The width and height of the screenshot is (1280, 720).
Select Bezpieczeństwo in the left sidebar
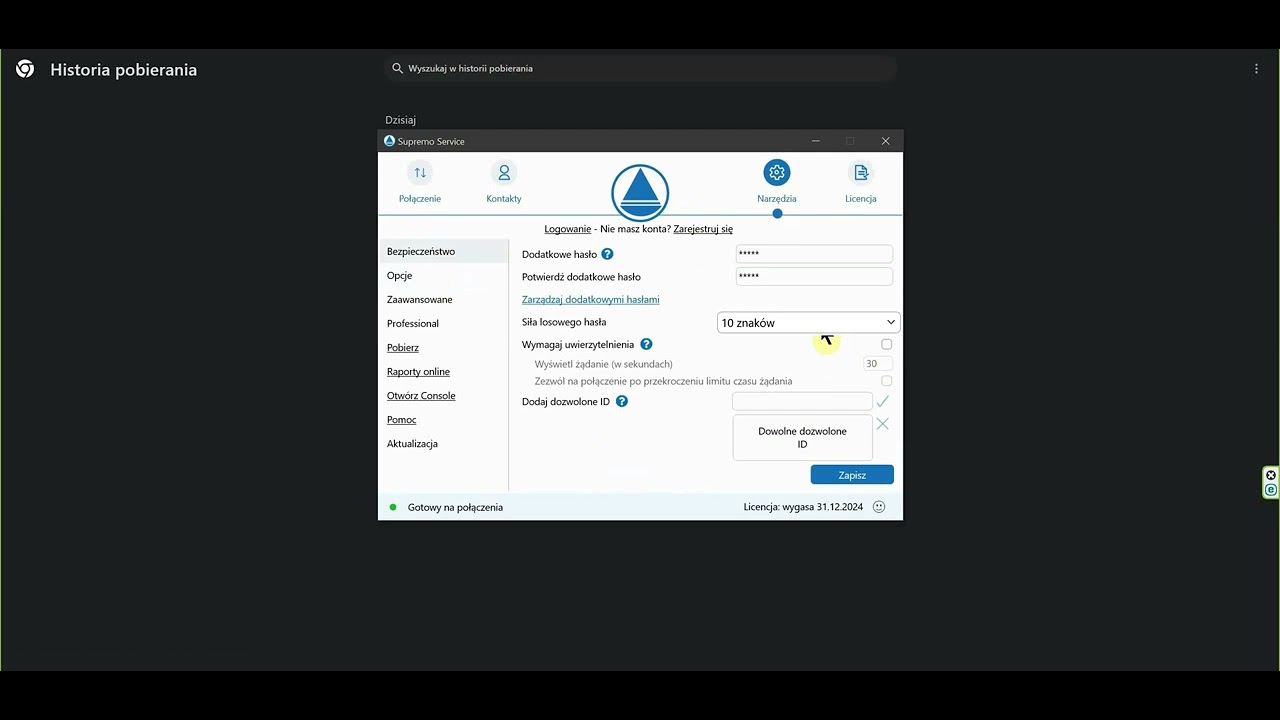(x=444, y=251)
